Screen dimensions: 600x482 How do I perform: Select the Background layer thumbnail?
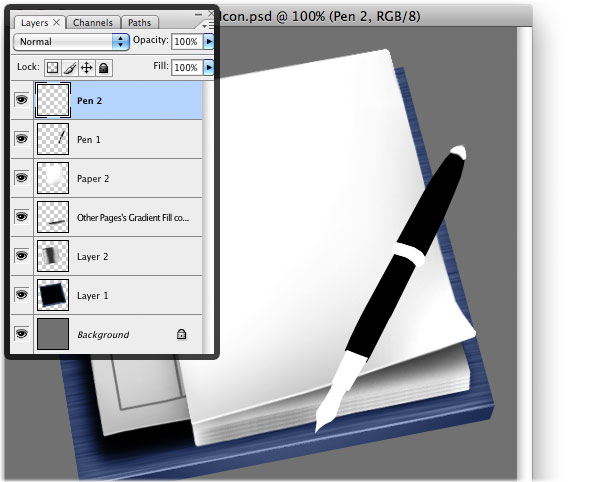coord(53,334)
